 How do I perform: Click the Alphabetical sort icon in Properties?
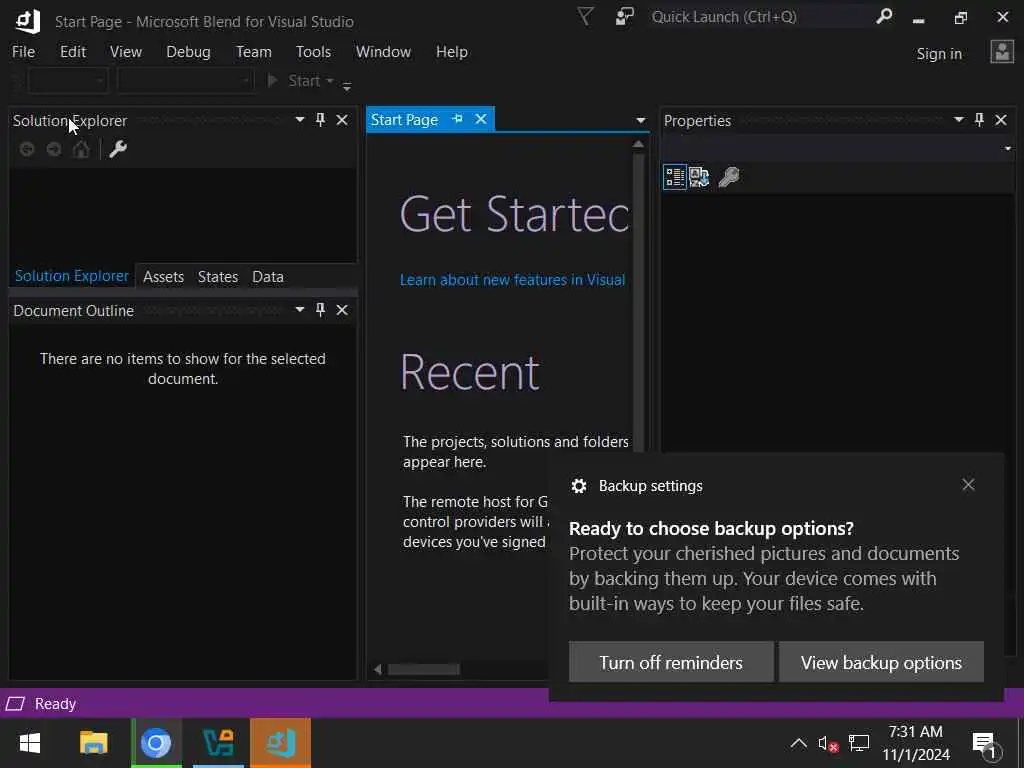pyautogui.click(x=699, y=177)
